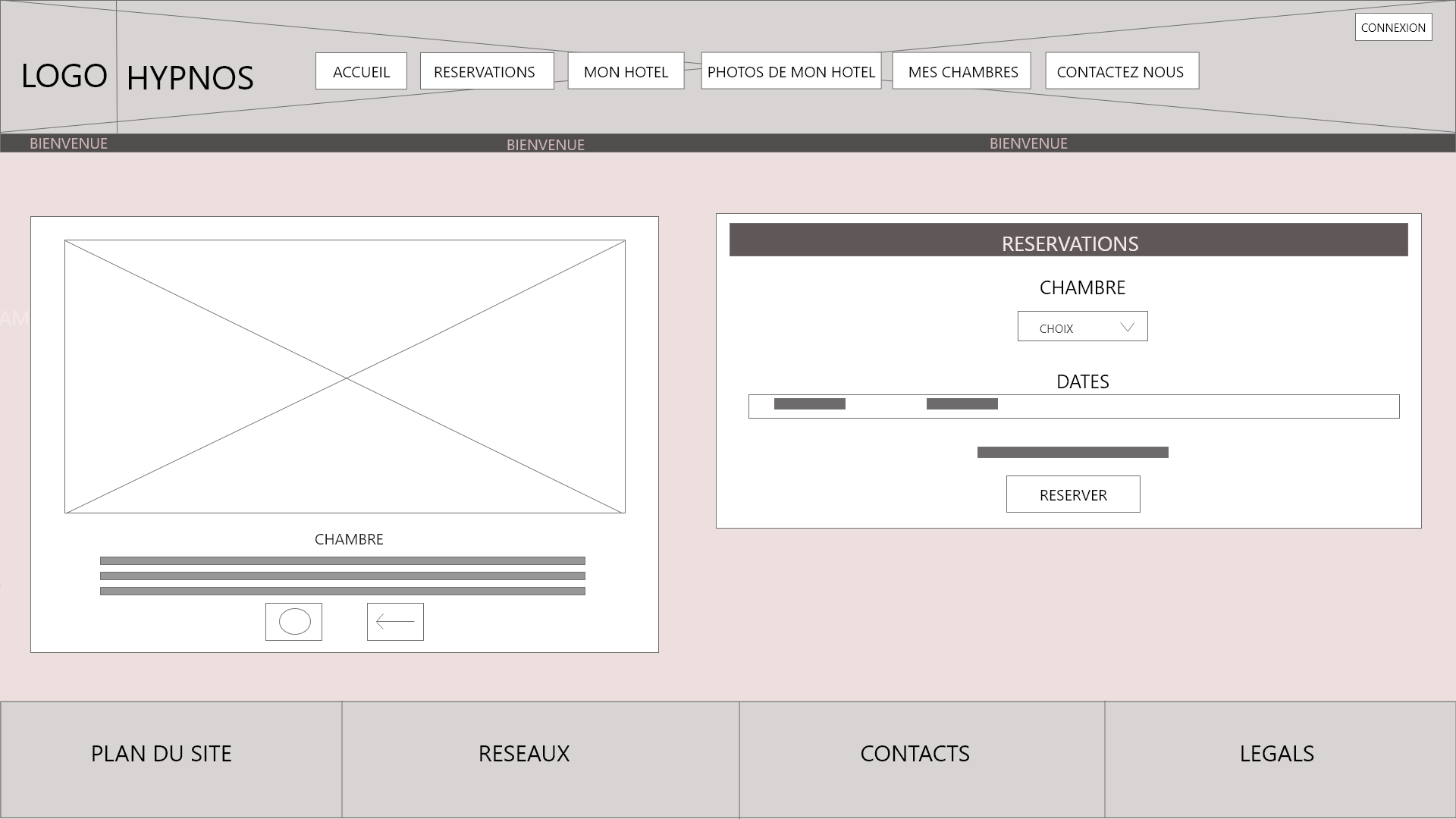1456x819 pixels.
Task: Open RESEAUX footer section
Action: tap(524, 754)
